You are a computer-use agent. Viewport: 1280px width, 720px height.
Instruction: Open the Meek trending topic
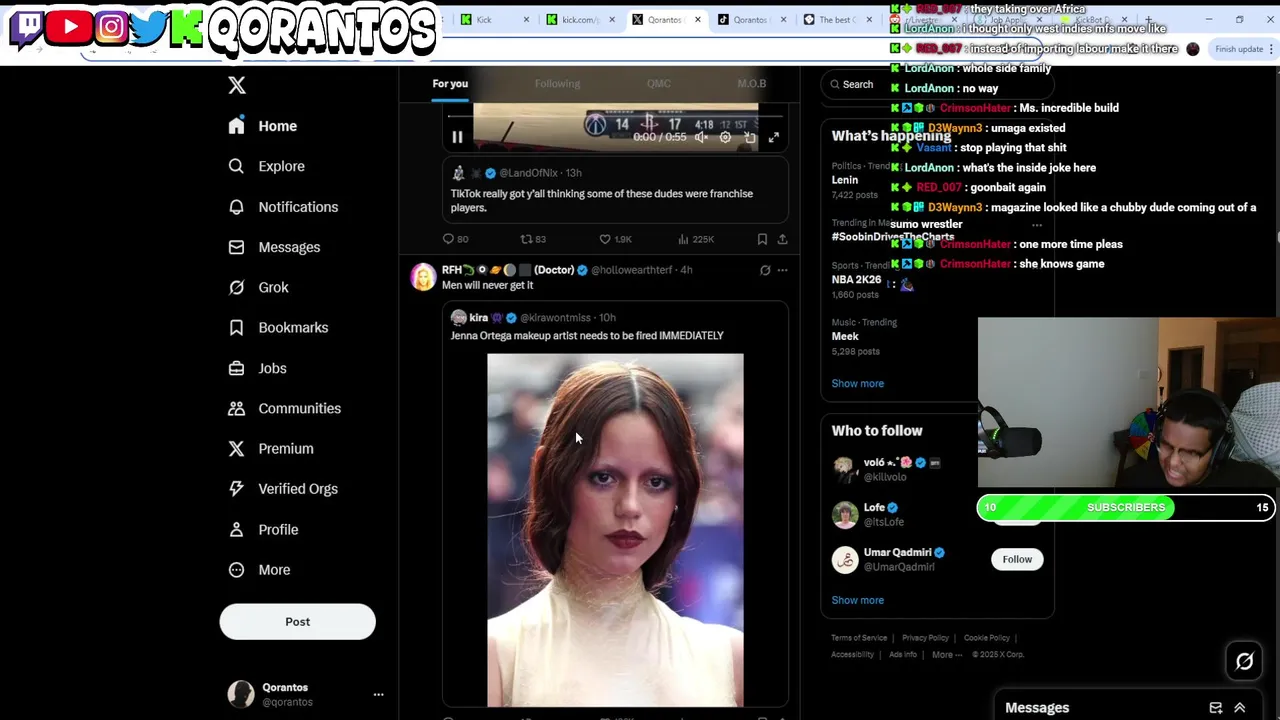tap(845, 336)
